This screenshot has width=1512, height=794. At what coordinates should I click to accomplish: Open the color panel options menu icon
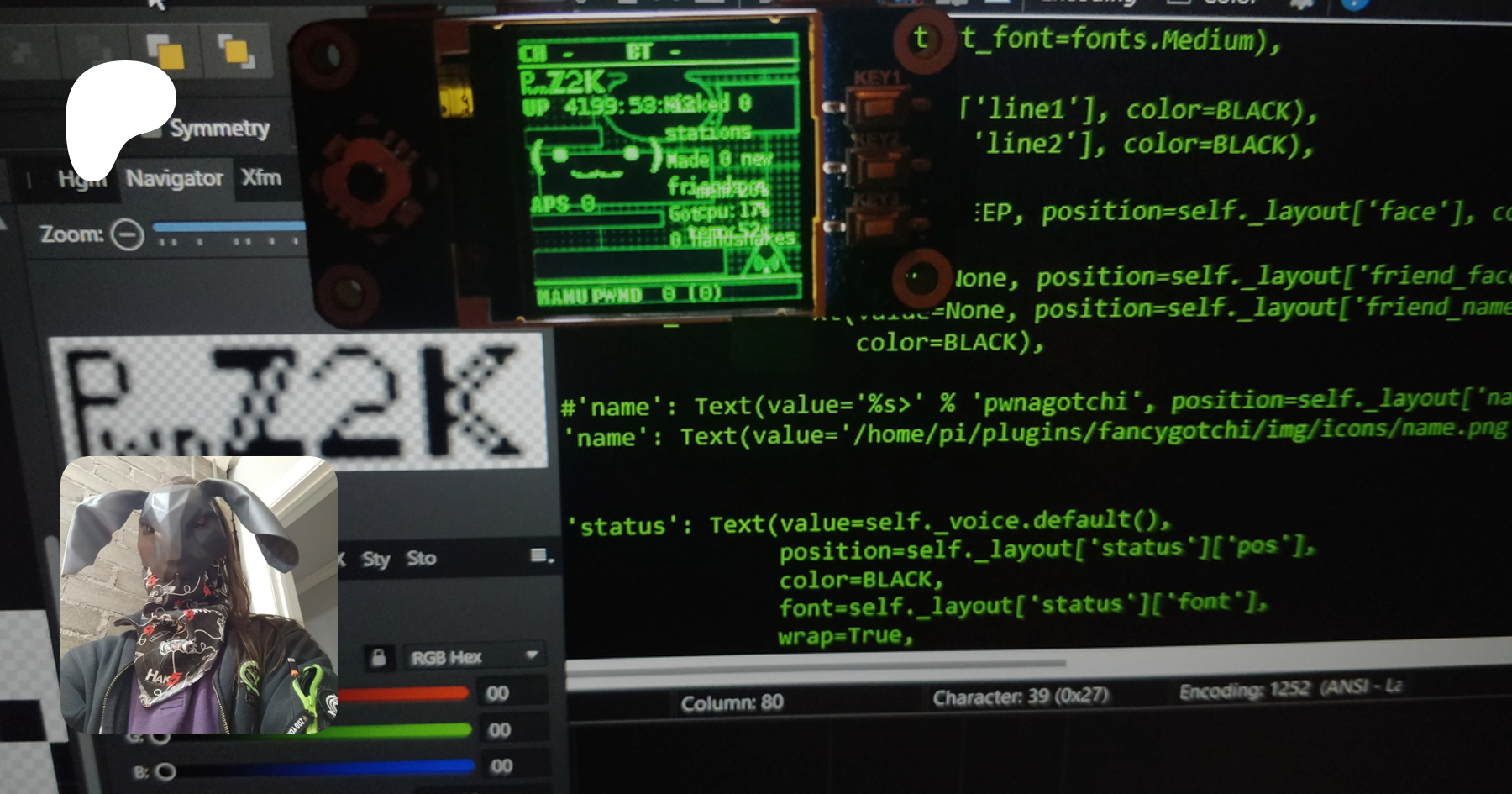click(541, 556)
